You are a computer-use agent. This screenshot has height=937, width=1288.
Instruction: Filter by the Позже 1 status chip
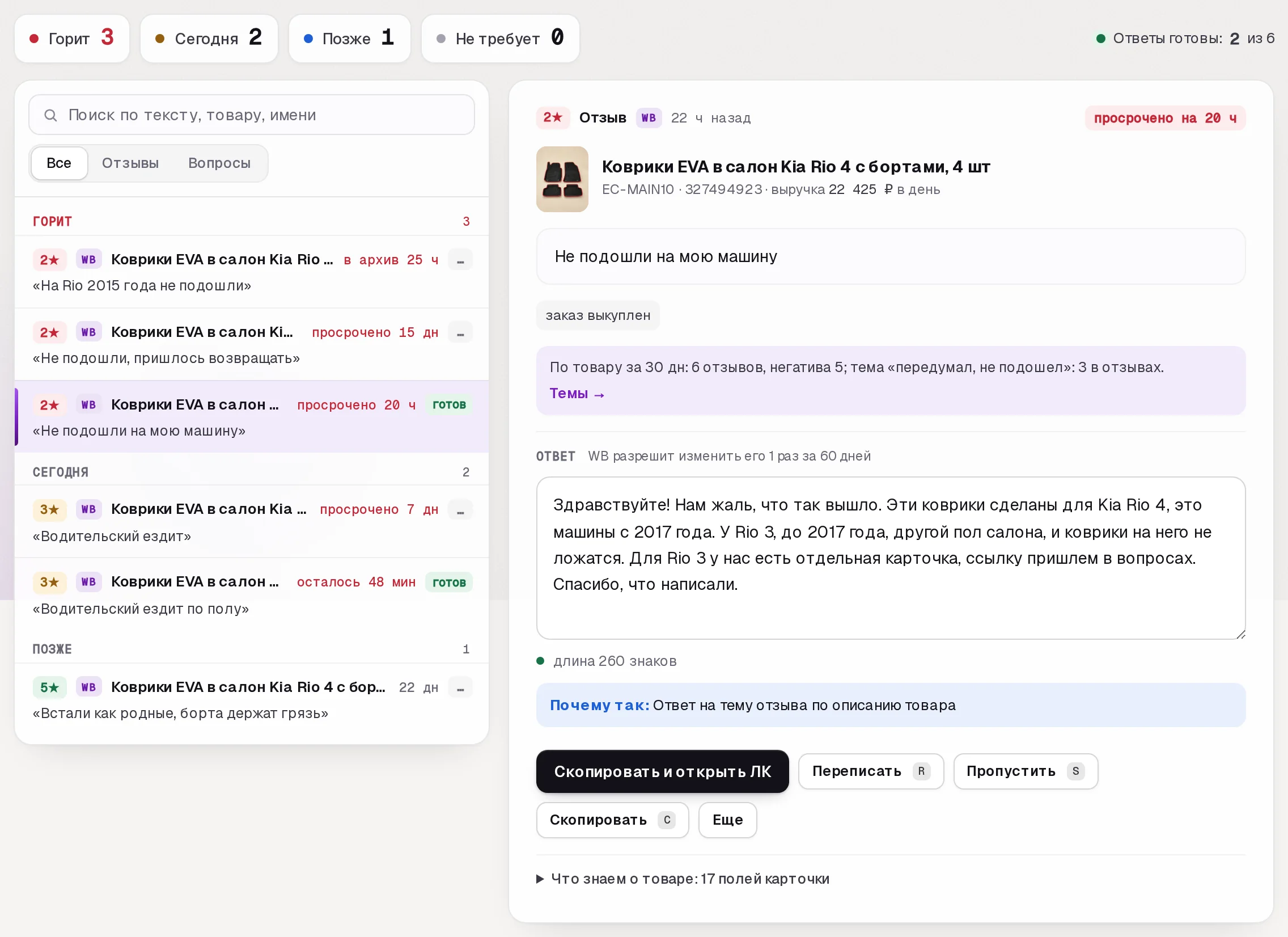pos(349,39)
